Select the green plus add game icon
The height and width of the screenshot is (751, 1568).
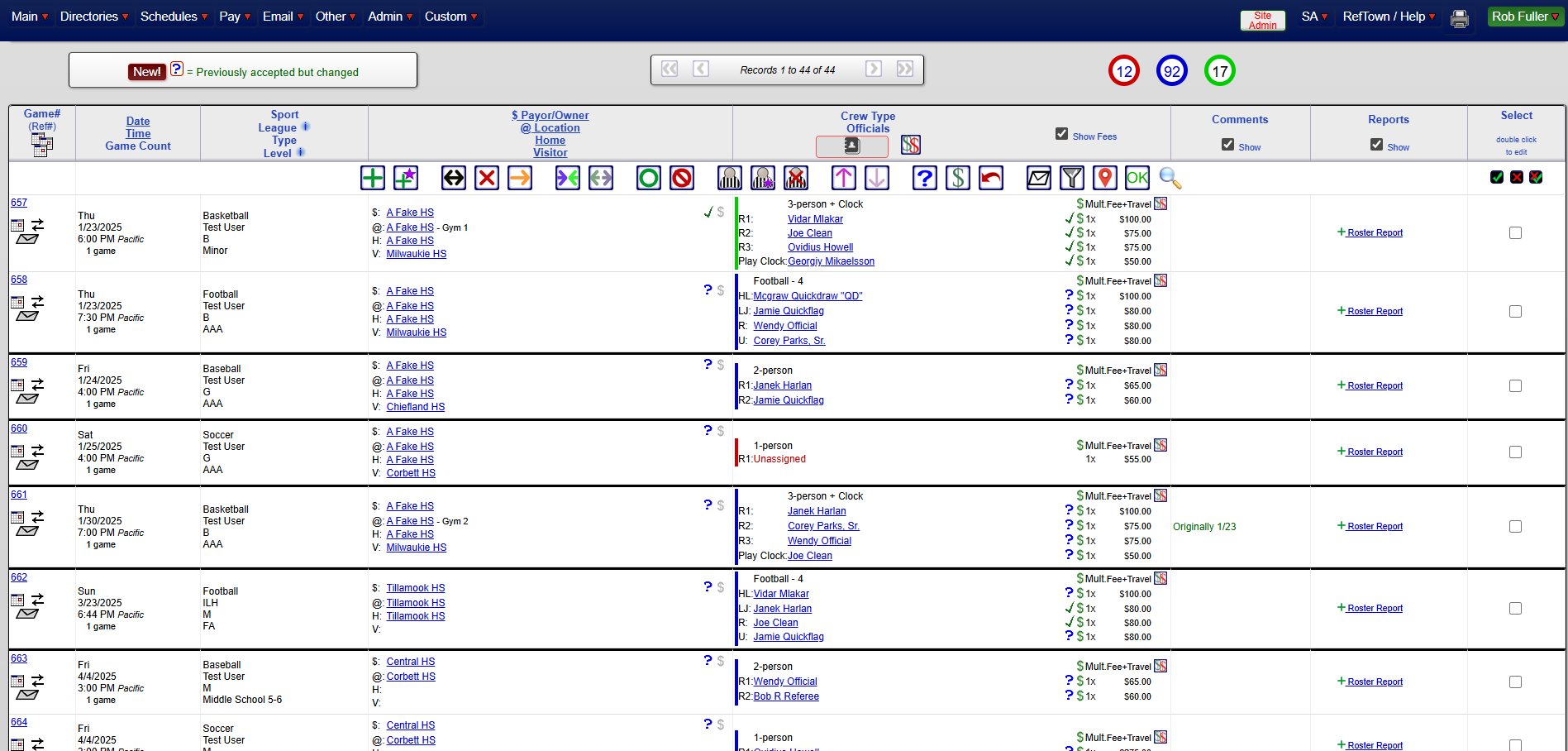(x=372, y=177)
